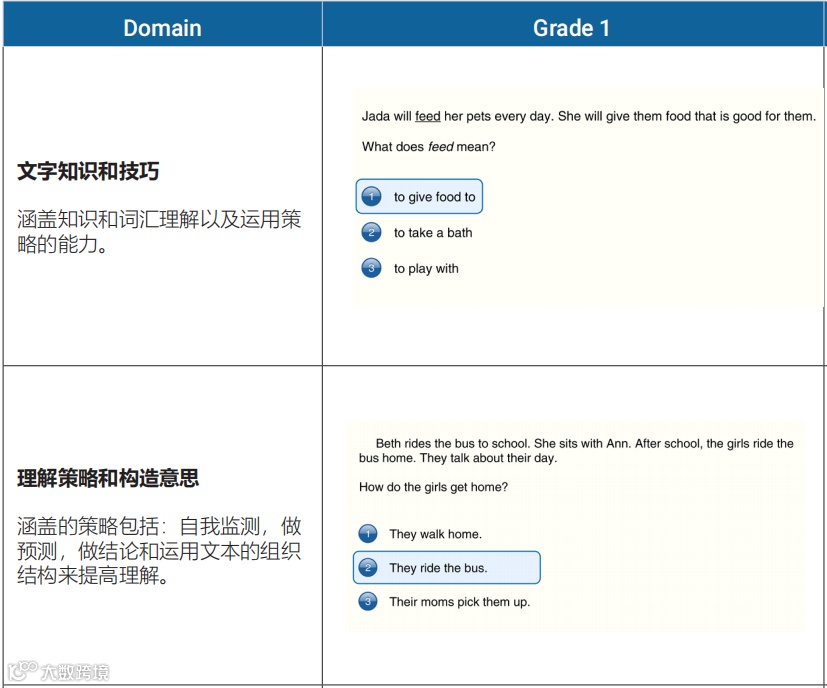827x688 pixels.
Task: Select answer 'to take a bath'
Action: pyautogui.click(x=417, y=233)
